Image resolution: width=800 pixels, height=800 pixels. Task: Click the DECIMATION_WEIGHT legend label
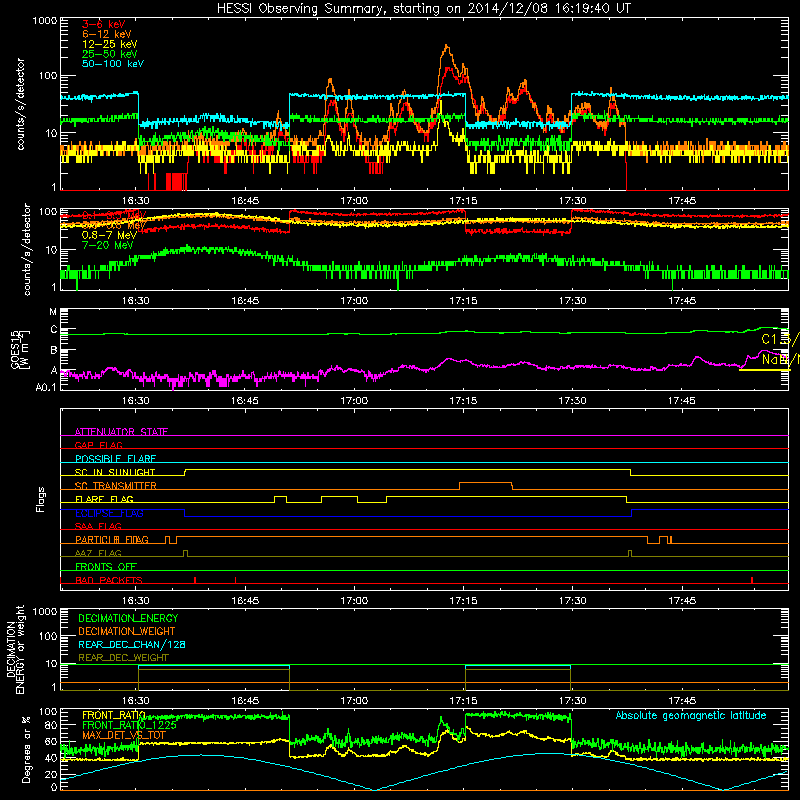[127, 631]
